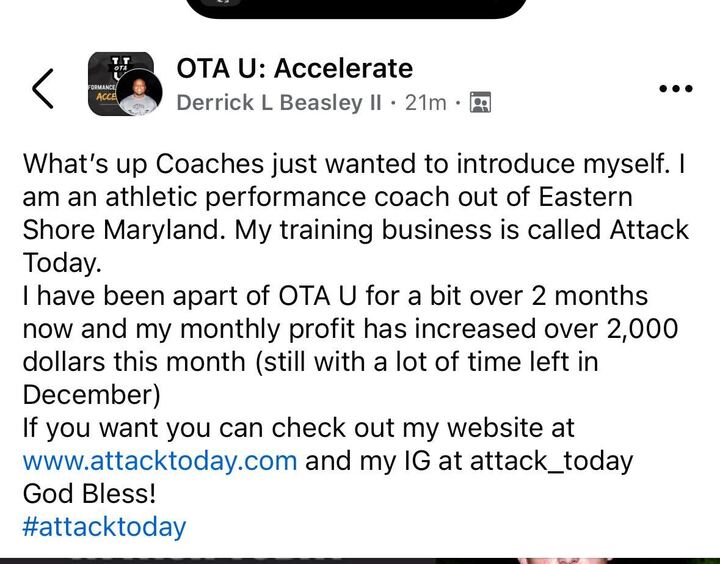Screen dimensions: 720x564
Task: Open the OTA U: Accelerate group title
Action: pos(294,68)
